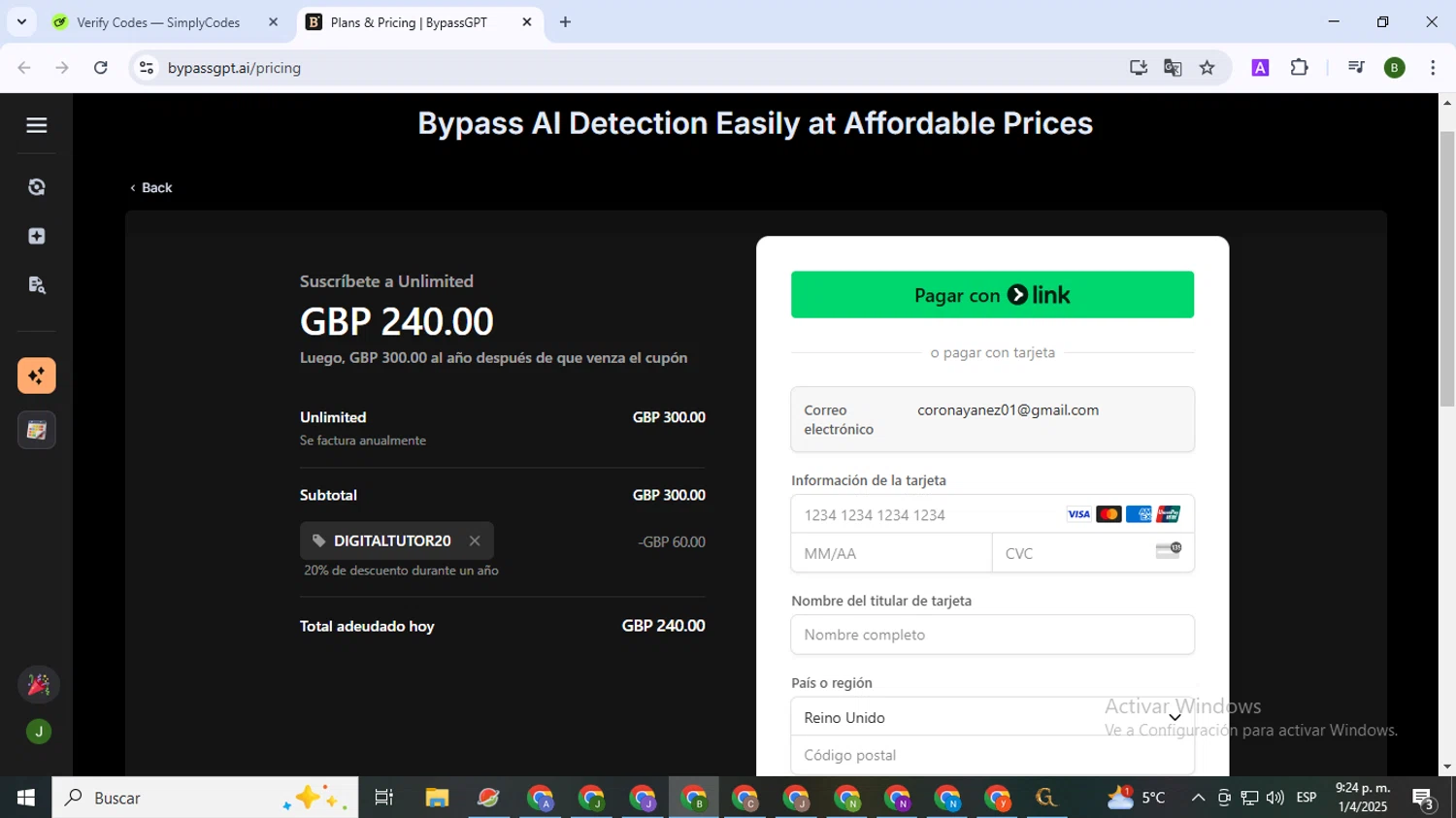The width and height of the screenshot is (1456, 818).
Task: Expand the Reino Unido country dropdown
Action: 992,717
